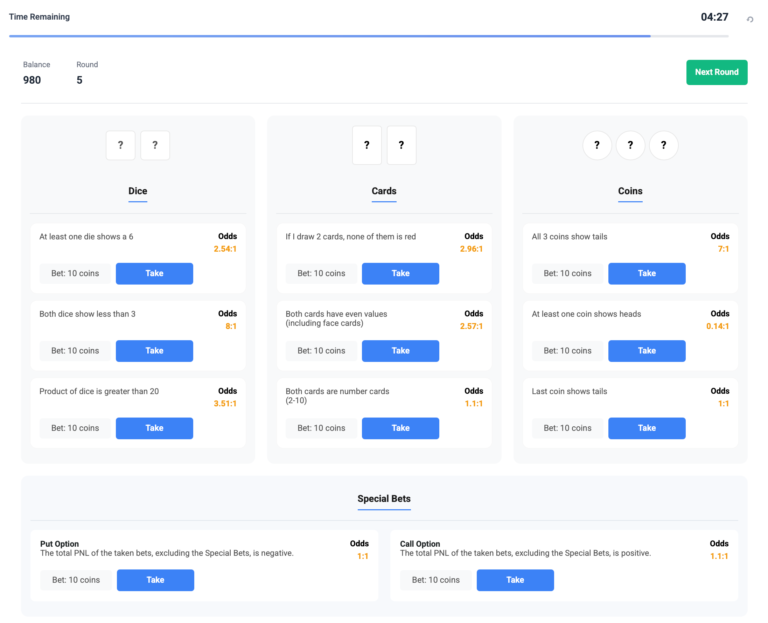Click bet amount field for 'Both cards have even values'
Screen dimensions: 768x623
(x=321, y=351)
